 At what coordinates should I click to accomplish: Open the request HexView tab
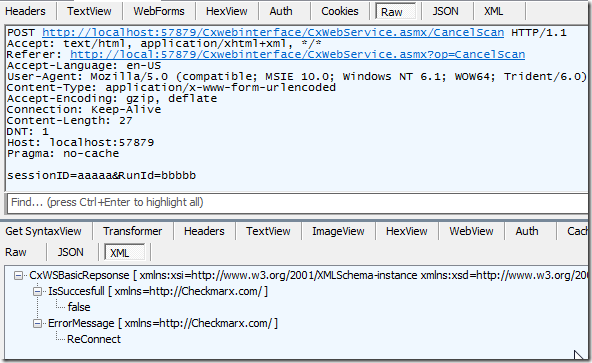pyautogui.click(x=227, y=11)
